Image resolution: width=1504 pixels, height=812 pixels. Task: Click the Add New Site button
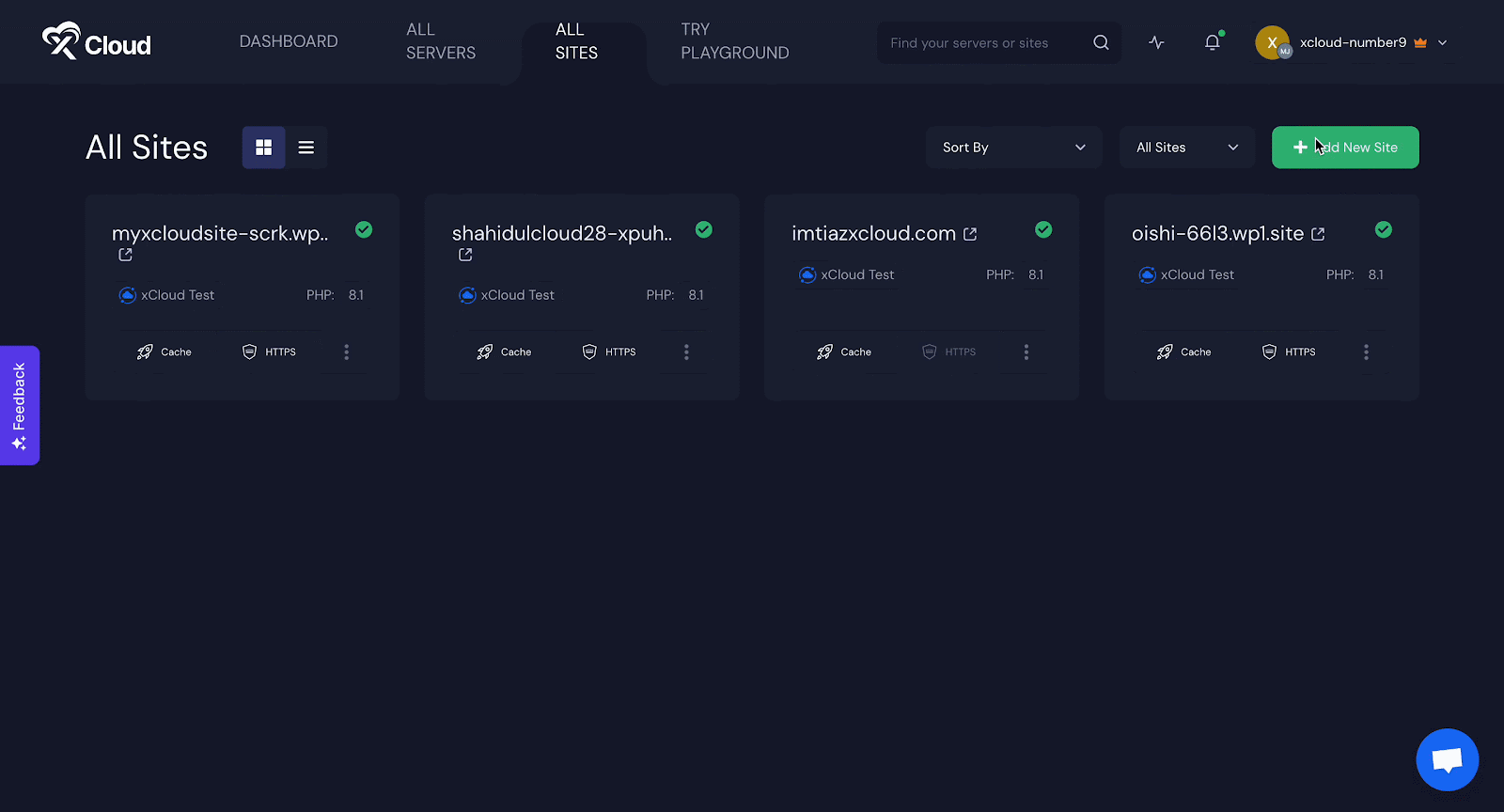[1344, 148]
